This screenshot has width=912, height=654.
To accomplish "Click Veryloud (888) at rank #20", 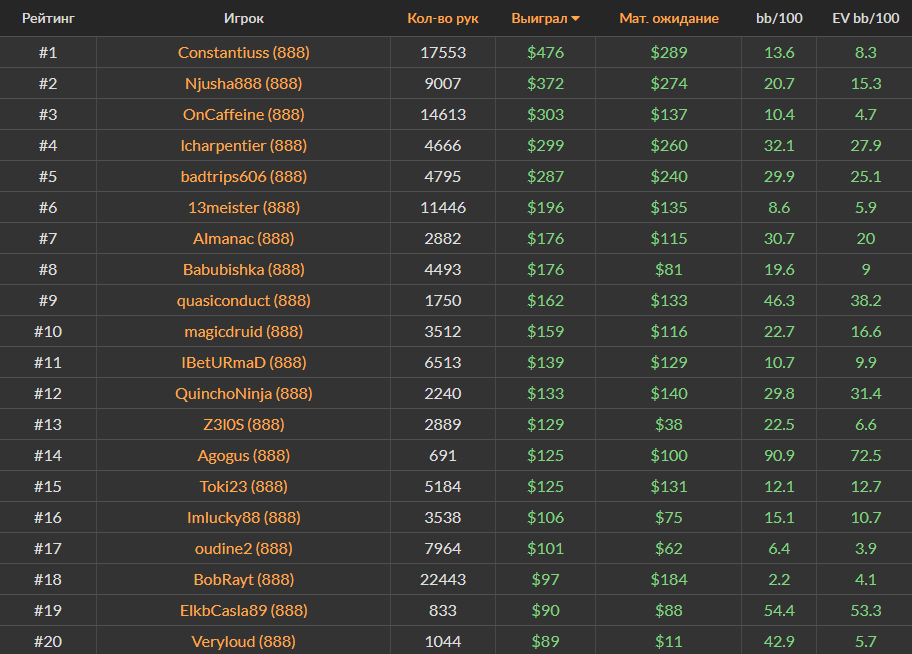I will tap(244, 641).
